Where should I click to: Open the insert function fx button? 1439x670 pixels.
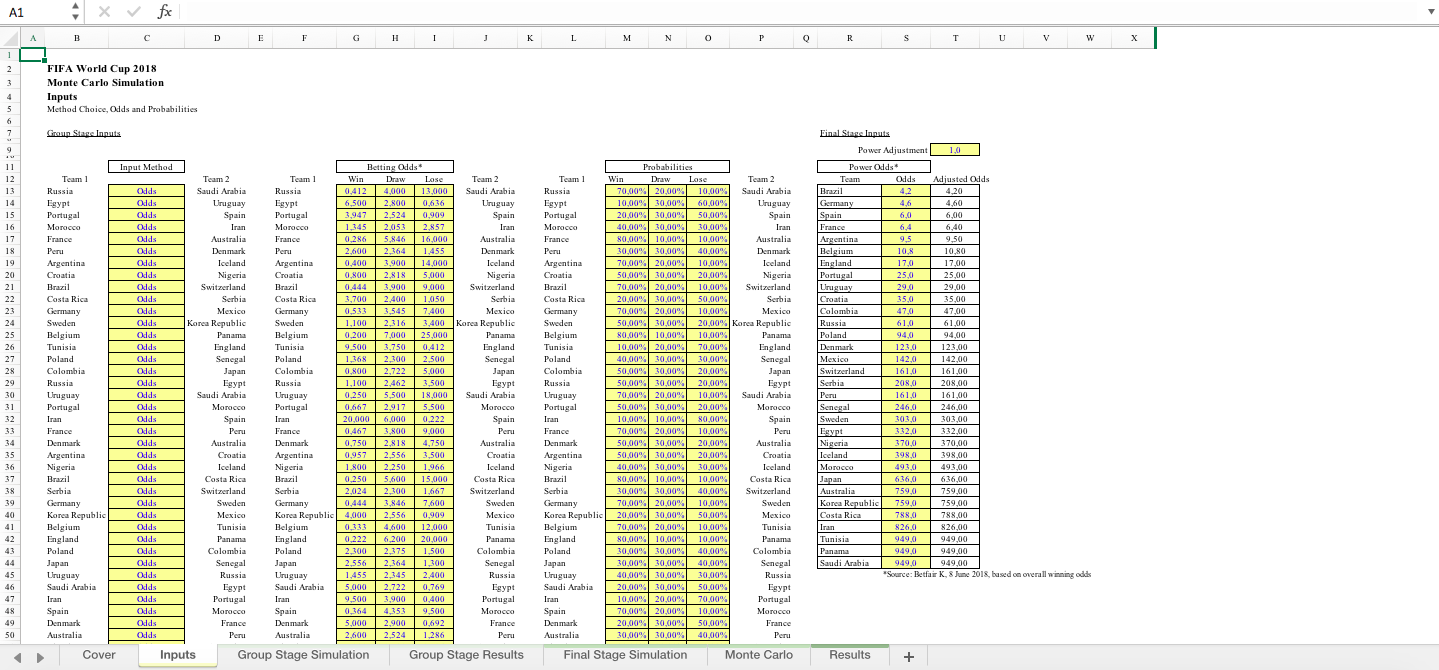tap(165, 11)
